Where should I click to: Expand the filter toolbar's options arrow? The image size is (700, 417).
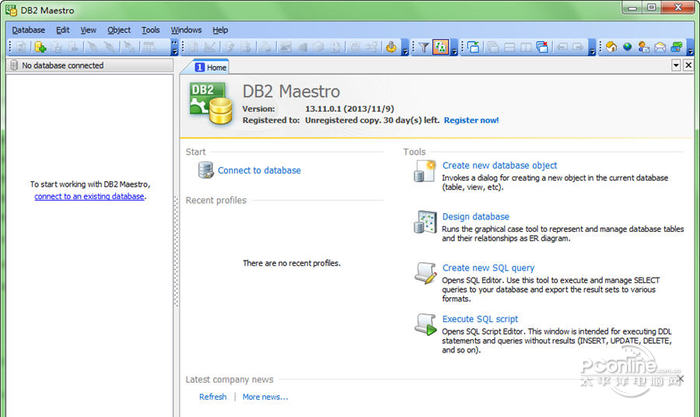(x=455, y=47)
